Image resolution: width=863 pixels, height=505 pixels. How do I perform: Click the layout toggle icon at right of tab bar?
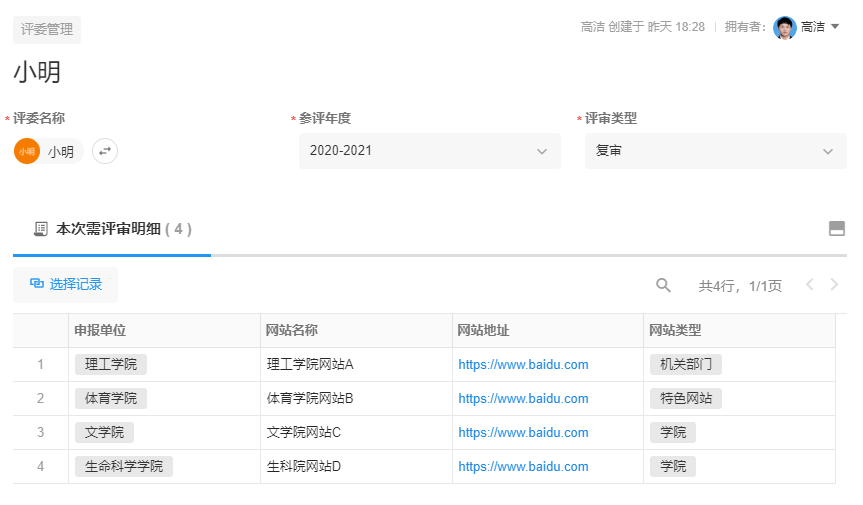coord(837,229)
